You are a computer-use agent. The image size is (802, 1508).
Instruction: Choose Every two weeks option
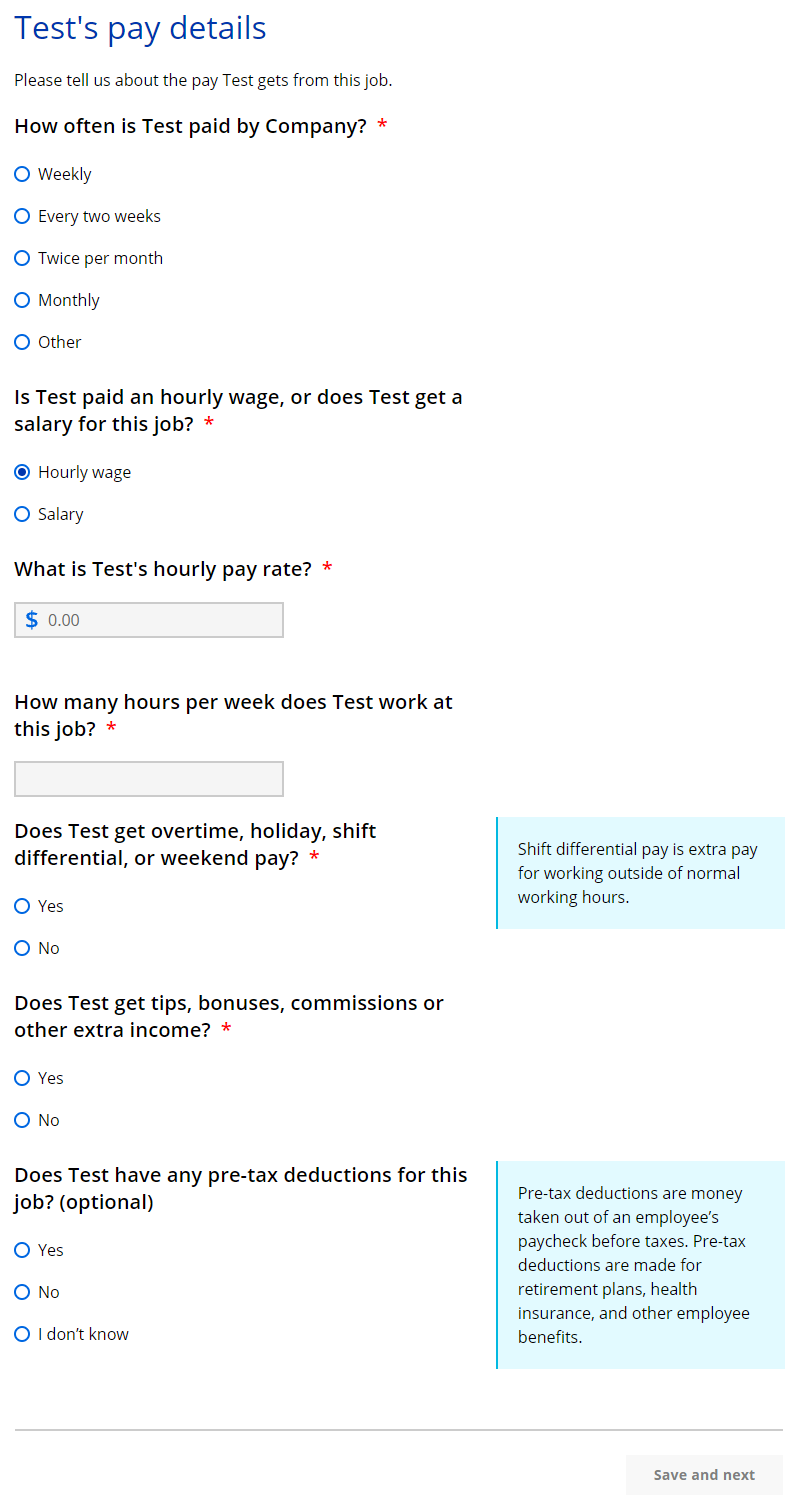[x=22, y=217]
